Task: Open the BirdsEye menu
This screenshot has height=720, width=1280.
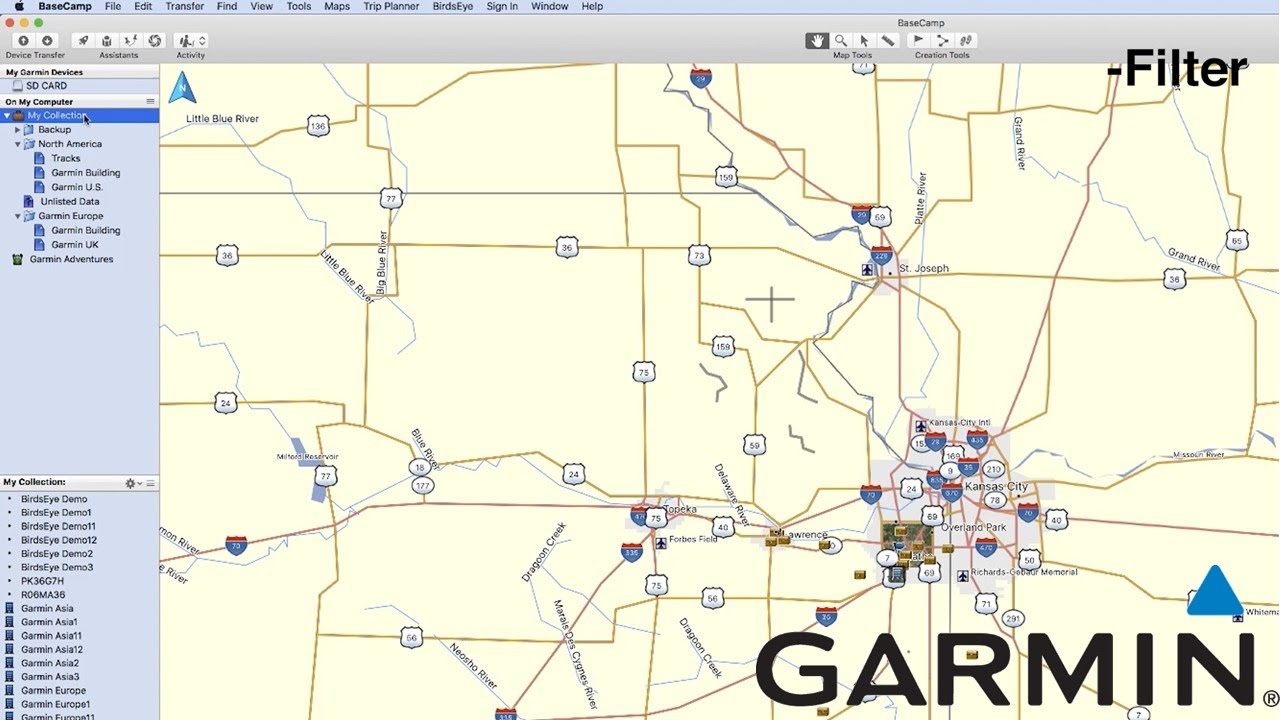Action: click(453, 6)
